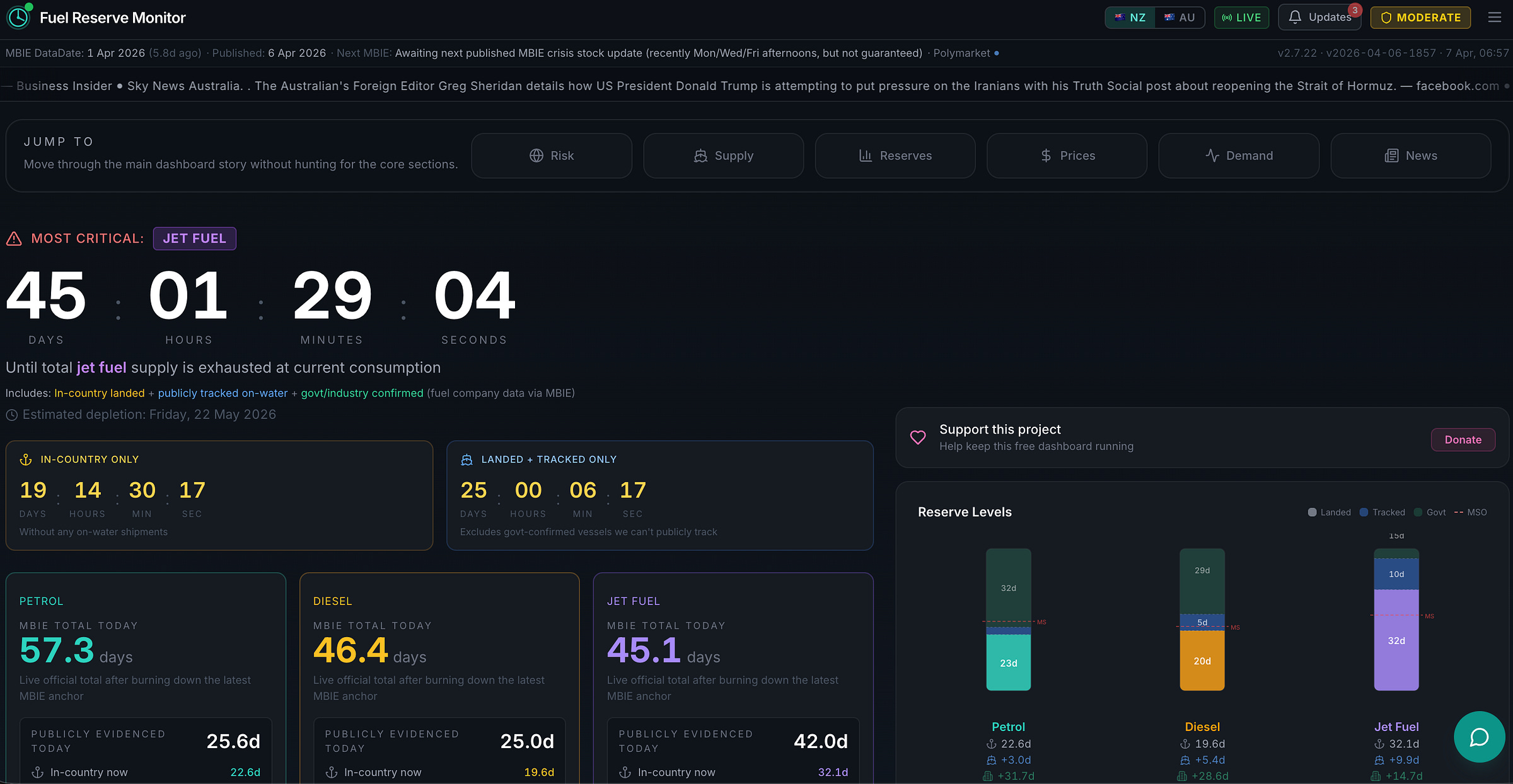Click the pulse icon beside Demand

(1212, 156)
